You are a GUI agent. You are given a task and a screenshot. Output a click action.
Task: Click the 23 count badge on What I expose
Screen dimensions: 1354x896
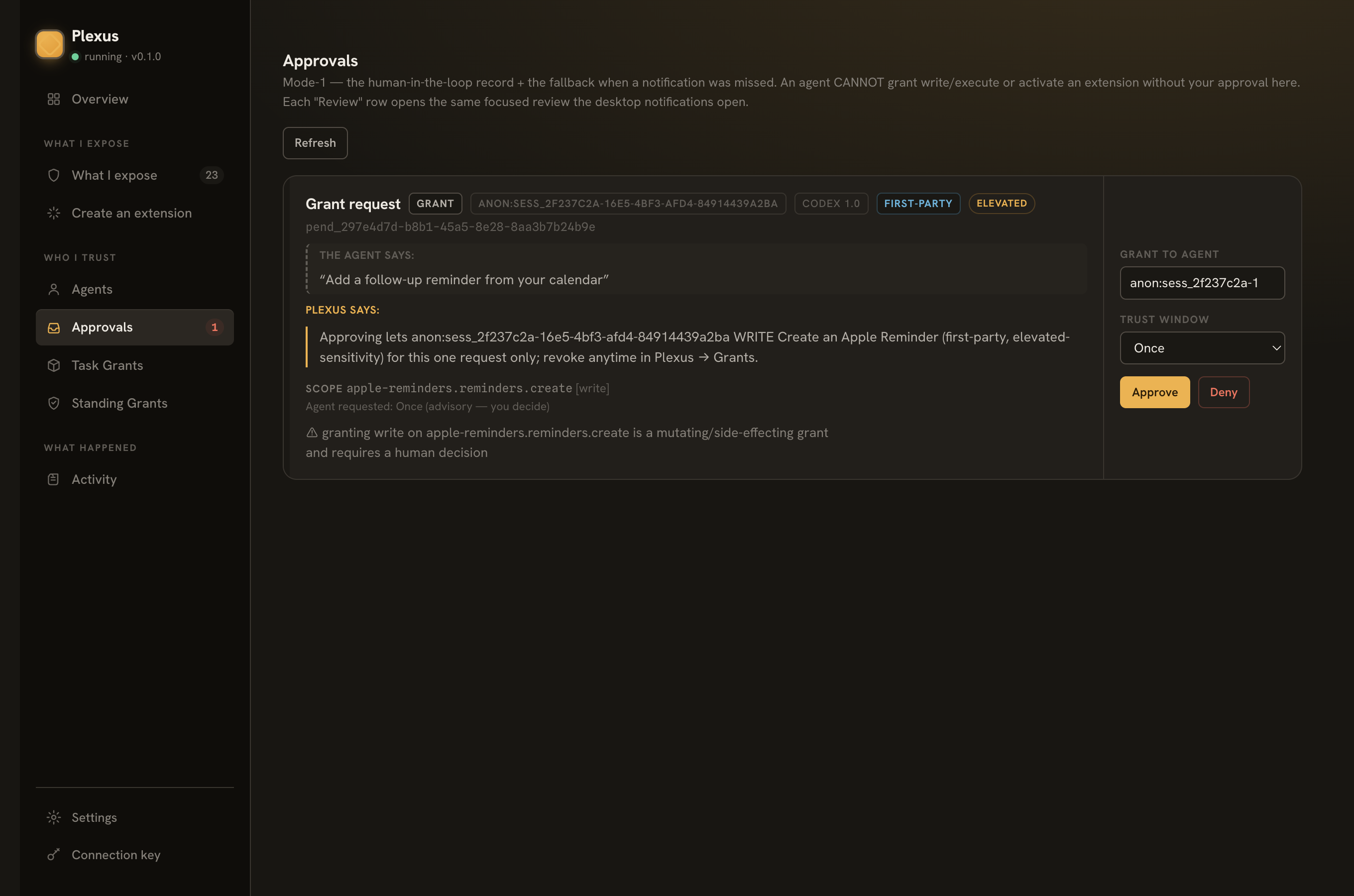tap(212, 175)
